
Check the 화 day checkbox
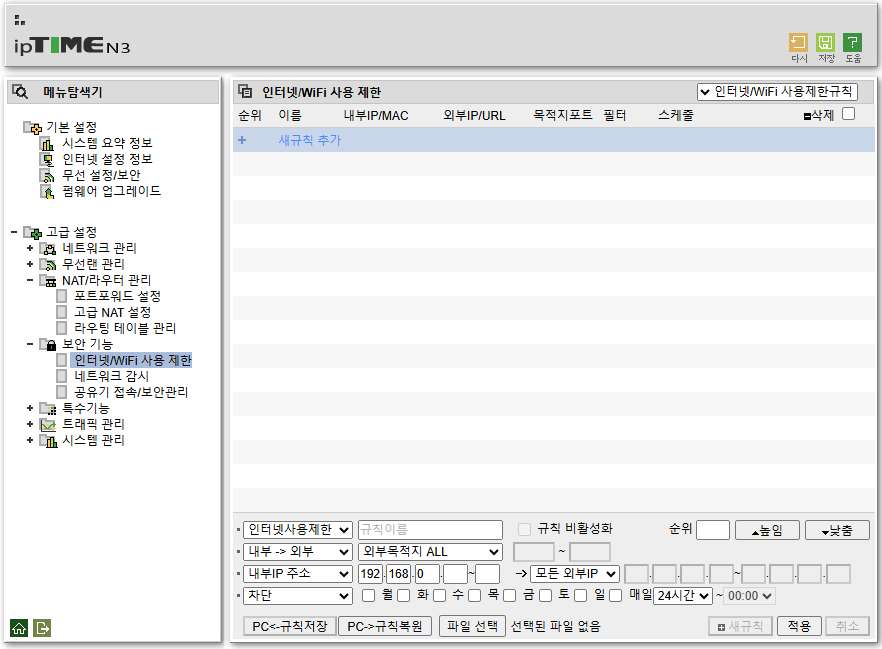point(404,595)
